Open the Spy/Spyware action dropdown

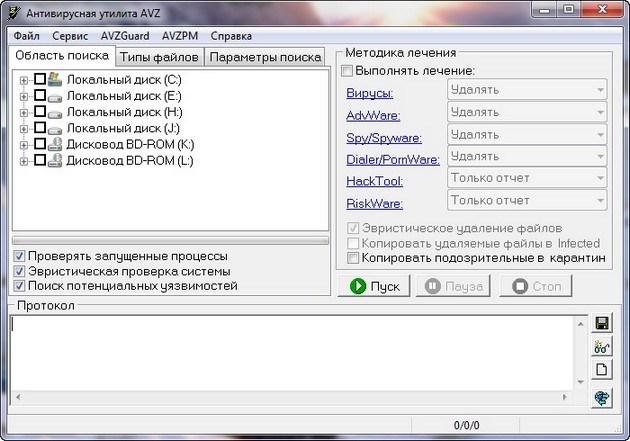[x=527, y=134]
